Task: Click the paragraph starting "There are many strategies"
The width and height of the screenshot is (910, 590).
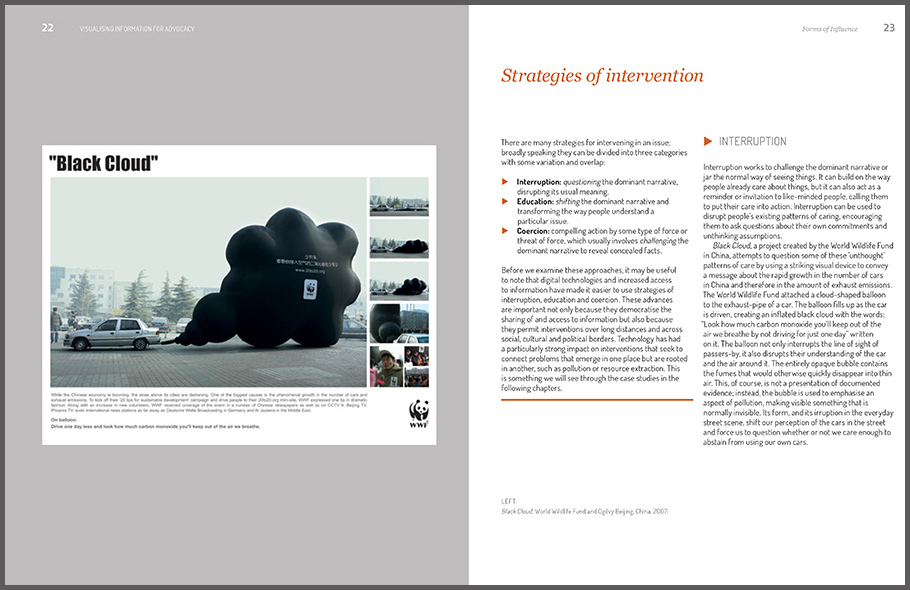Action: (x=594, y=152)
